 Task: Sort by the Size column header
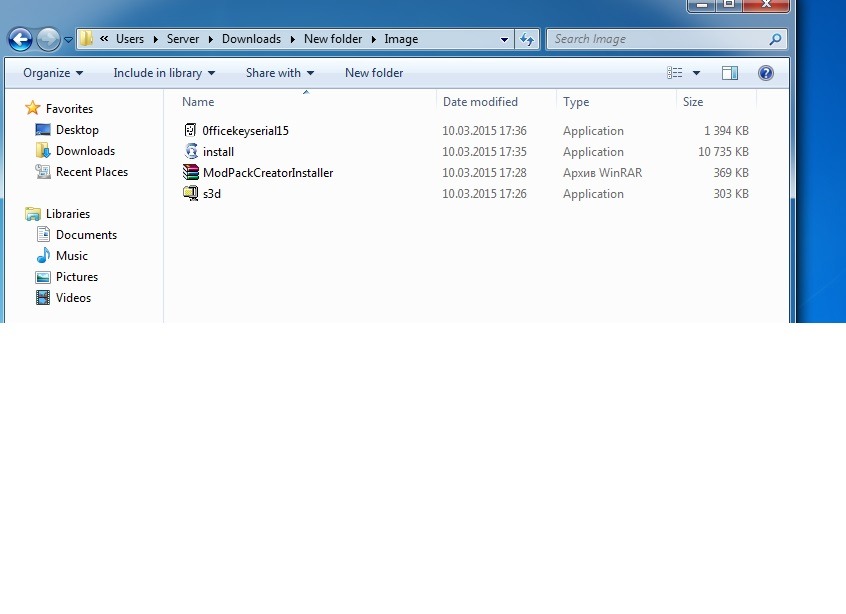click(693, 102)
